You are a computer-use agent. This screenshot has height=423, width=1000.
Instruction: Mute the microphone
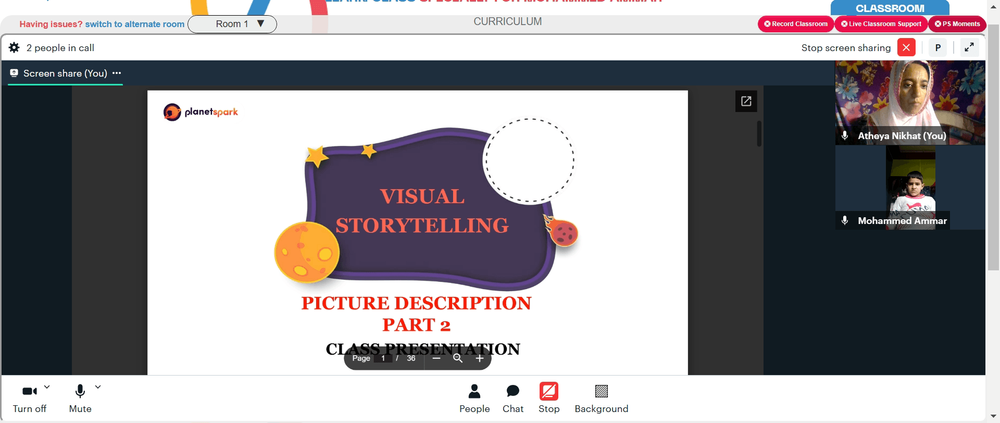pyautogui.click(x=80, y=399)
